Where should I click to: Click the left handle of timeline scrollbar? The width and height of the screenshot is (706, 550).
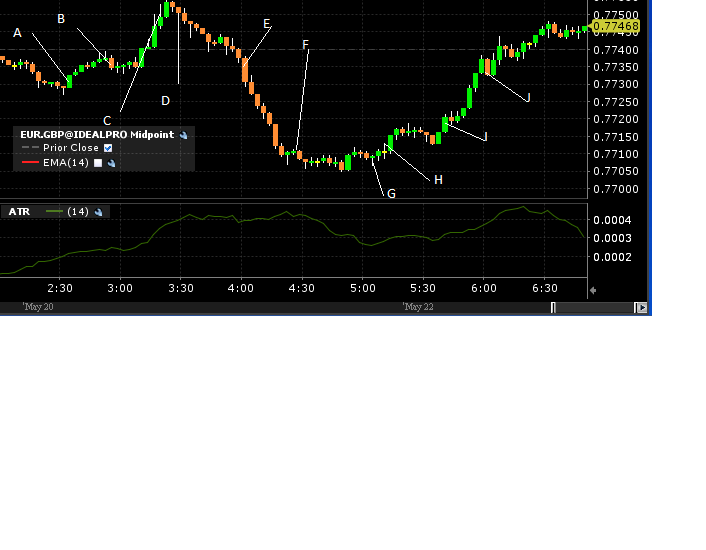coord(553,308)
